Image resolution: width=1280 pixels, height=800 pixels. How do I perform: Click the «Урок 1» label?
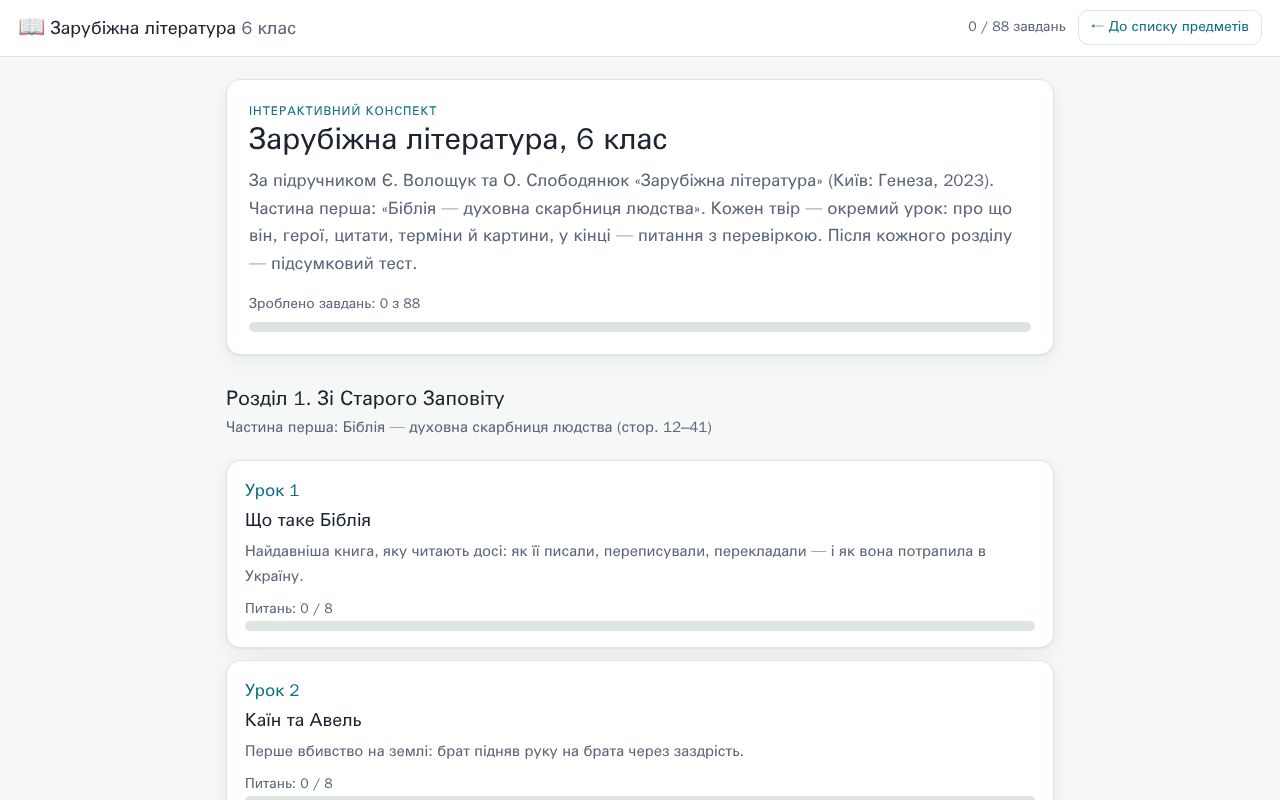pyautogui.click(x=272, y=490)
